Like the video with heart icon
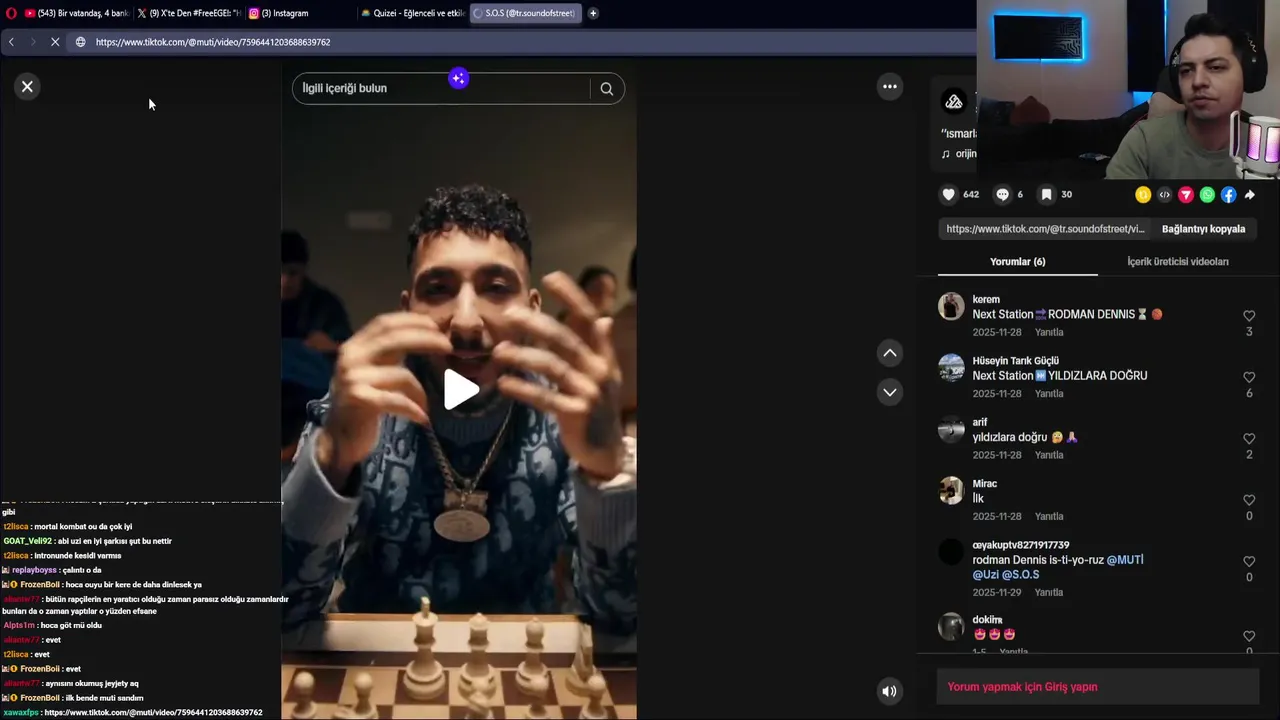Image resolution: width=1280 pixels, height=720 pixels. click(949, 195)
